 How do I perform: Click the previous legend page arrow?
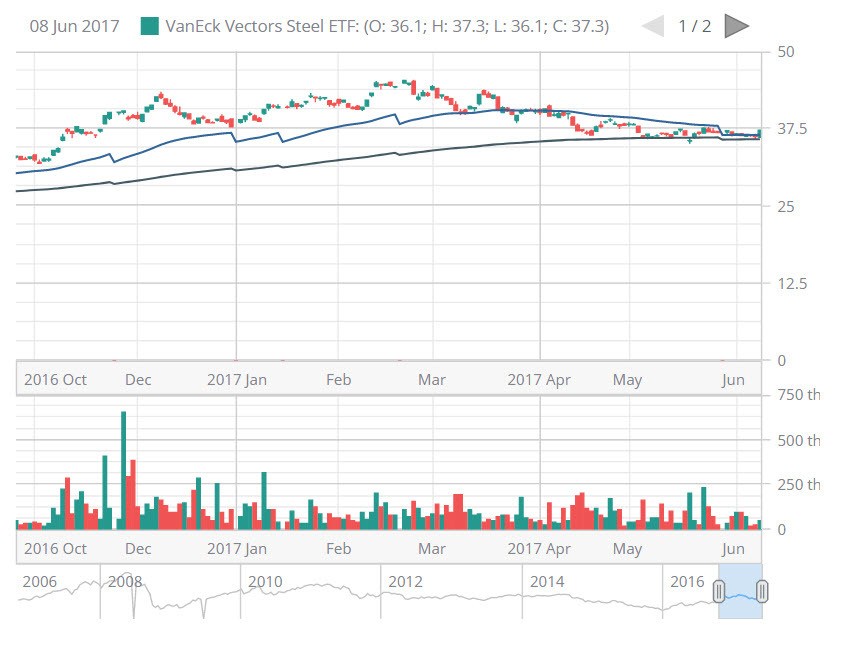click(x=653, y=26)
